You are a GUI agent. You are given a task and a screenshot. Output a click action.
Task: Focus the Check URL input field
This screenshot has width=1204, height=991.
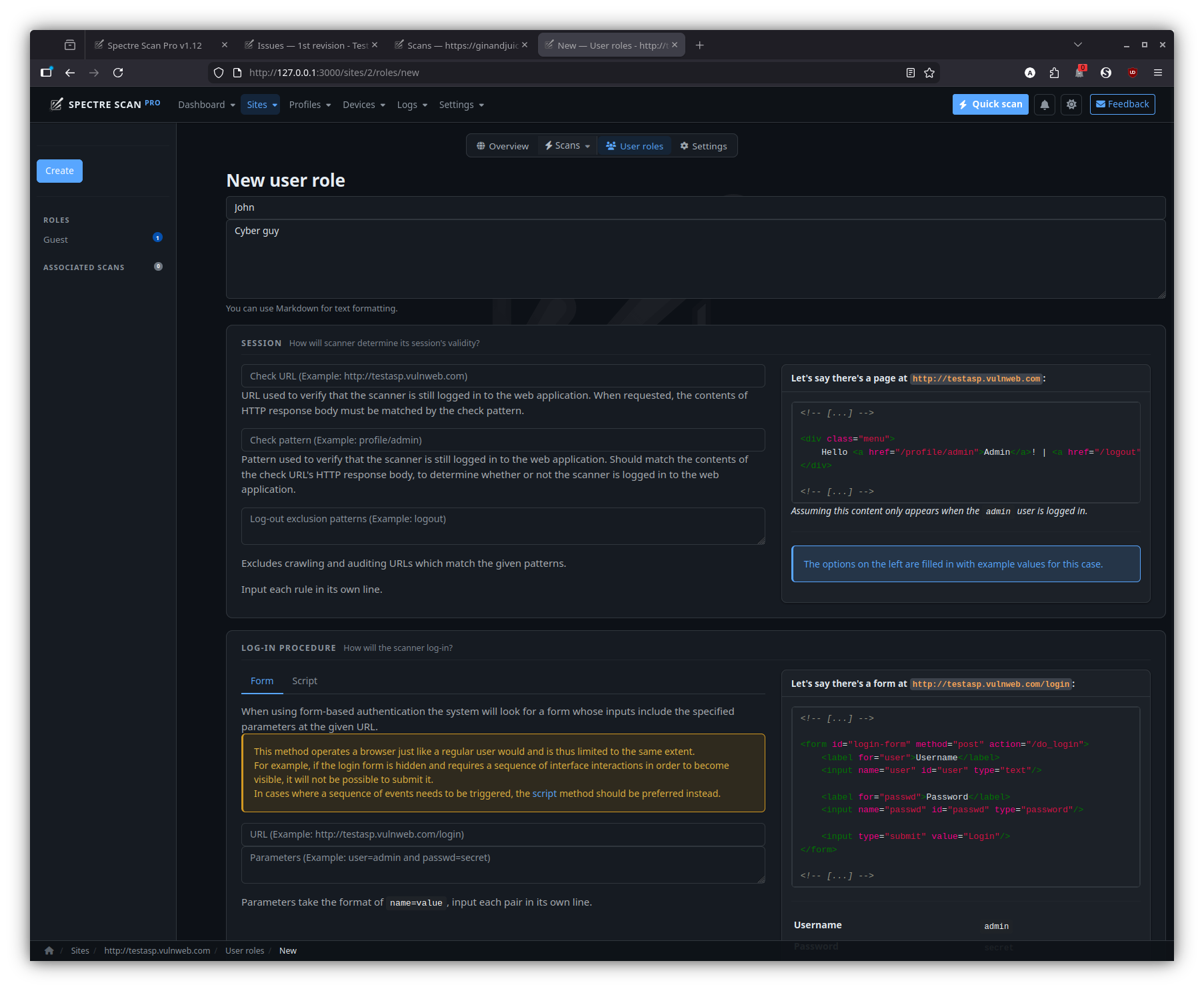pos(503,376)
